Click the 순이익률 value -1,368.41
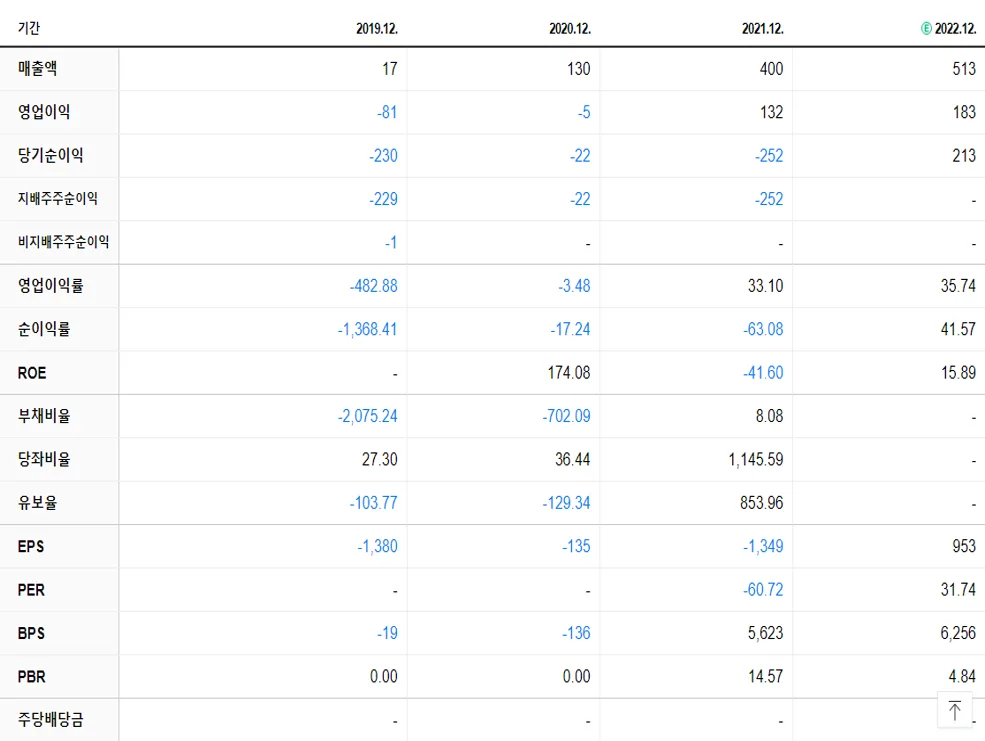Image resolution: width=985 pixels, height=741 pixels. pos(367,329)
